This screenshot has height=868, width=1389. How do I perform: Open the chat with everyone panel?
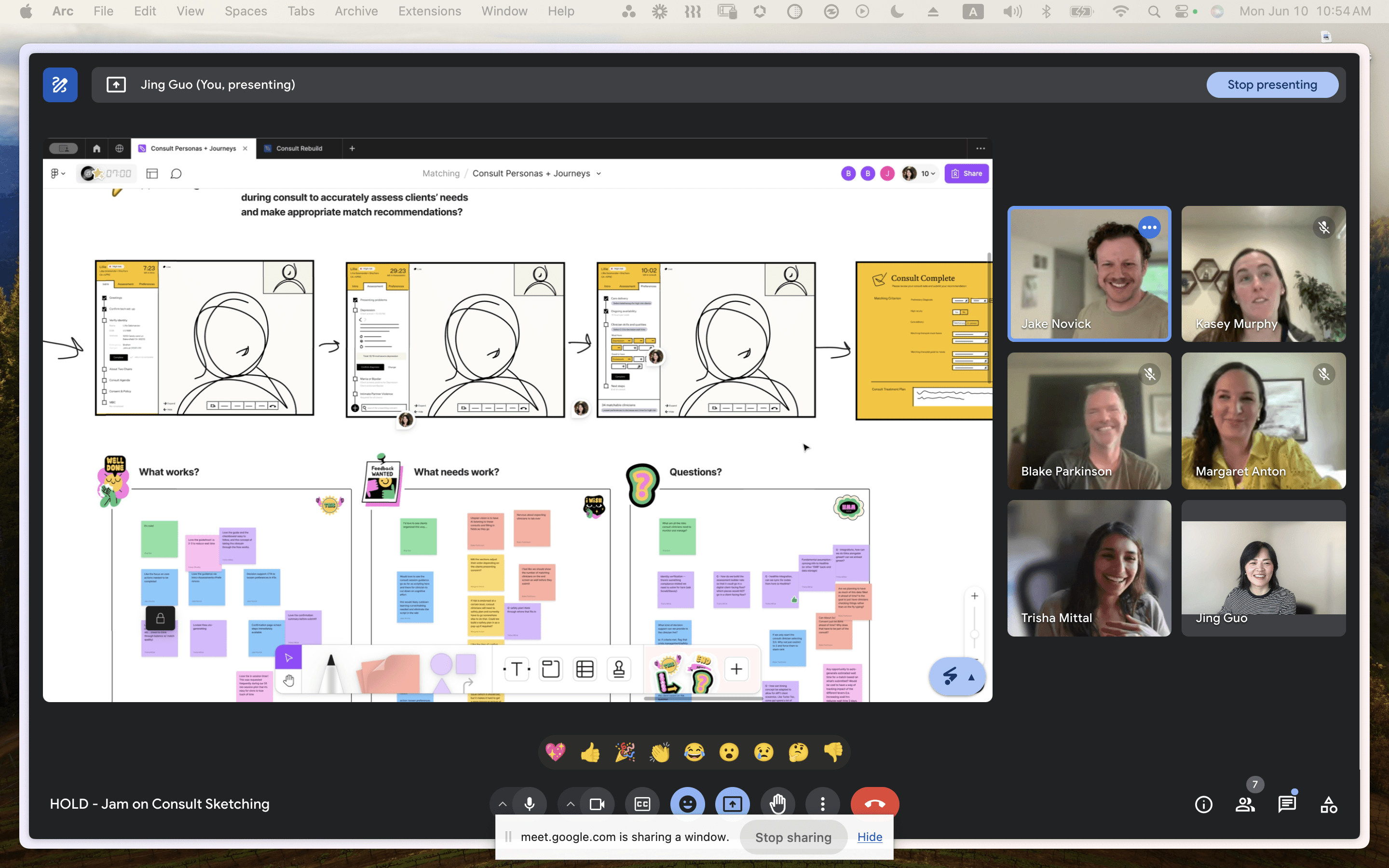click(1287, 805)
